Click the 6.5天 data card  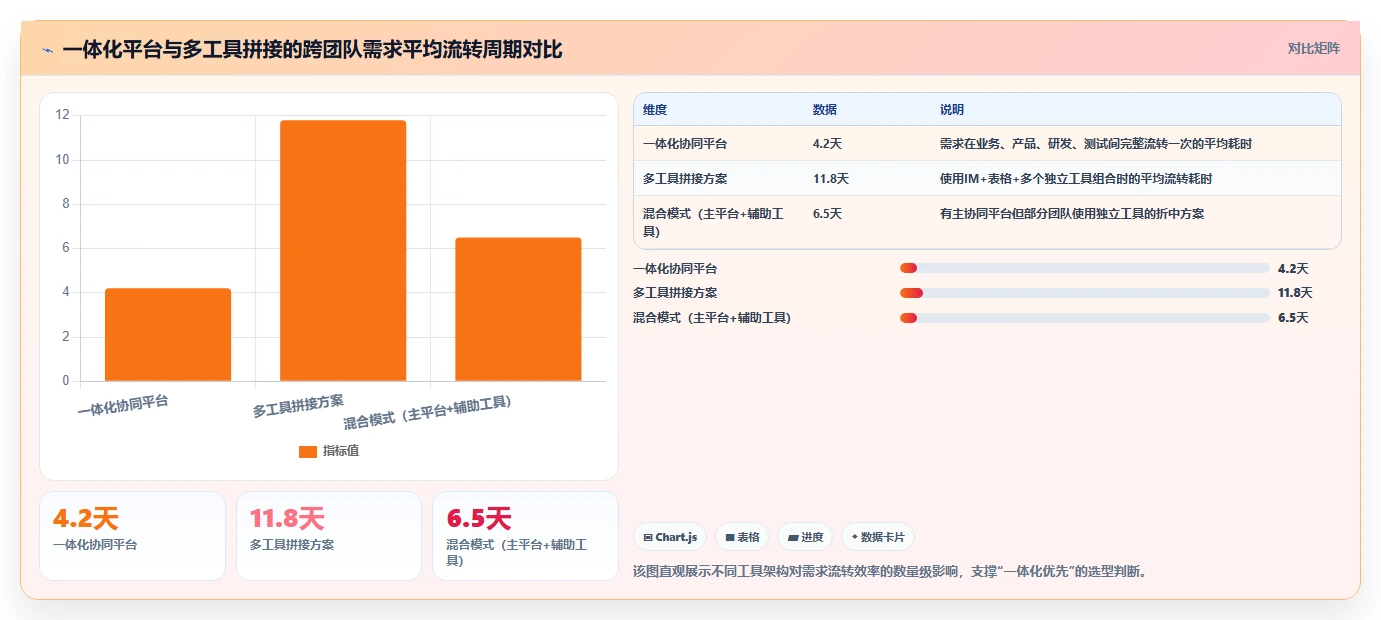pos(525,535)
